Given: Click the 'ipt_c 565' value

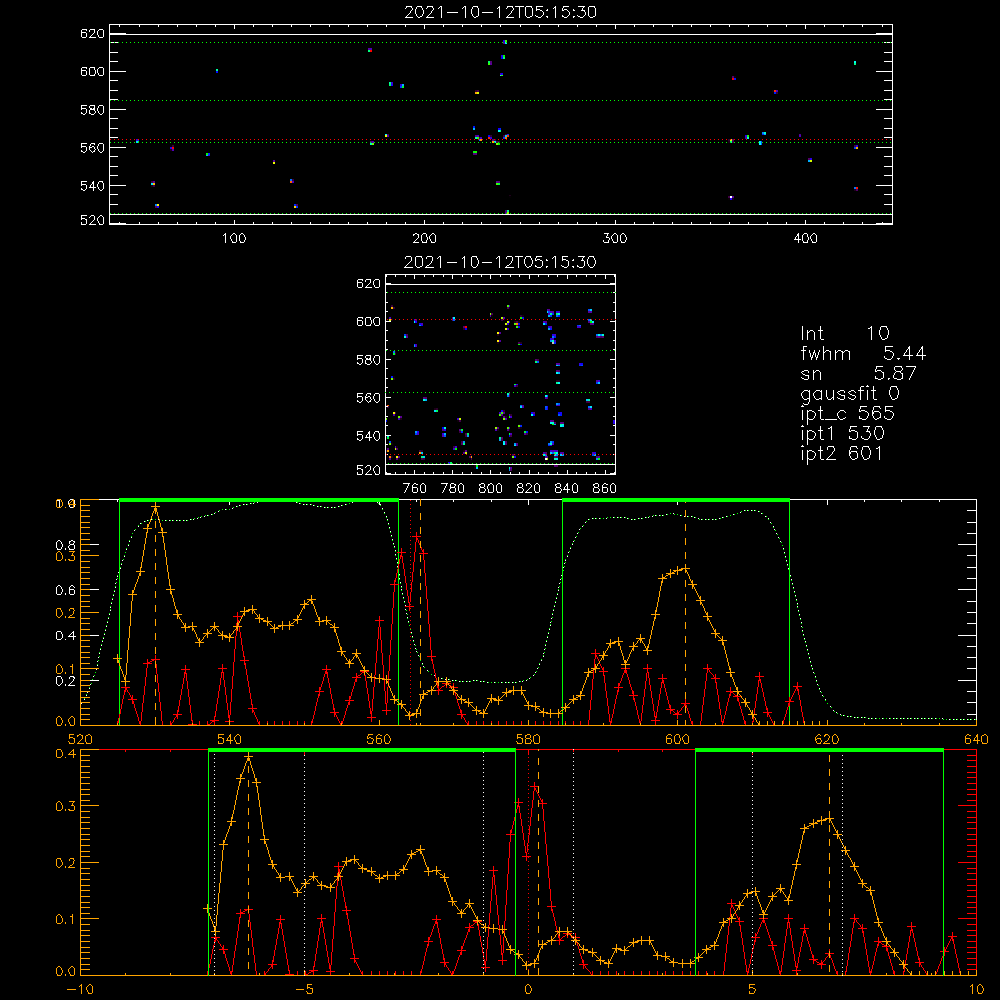Looking at the screenshot, I should [x=848, y=414].
